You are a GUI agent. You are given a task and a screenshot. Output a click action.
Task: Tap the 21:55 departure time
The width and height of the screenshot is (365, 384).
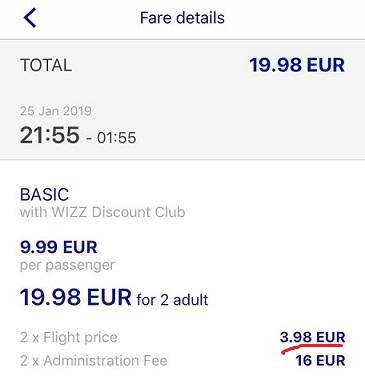[x=50, y=135]
